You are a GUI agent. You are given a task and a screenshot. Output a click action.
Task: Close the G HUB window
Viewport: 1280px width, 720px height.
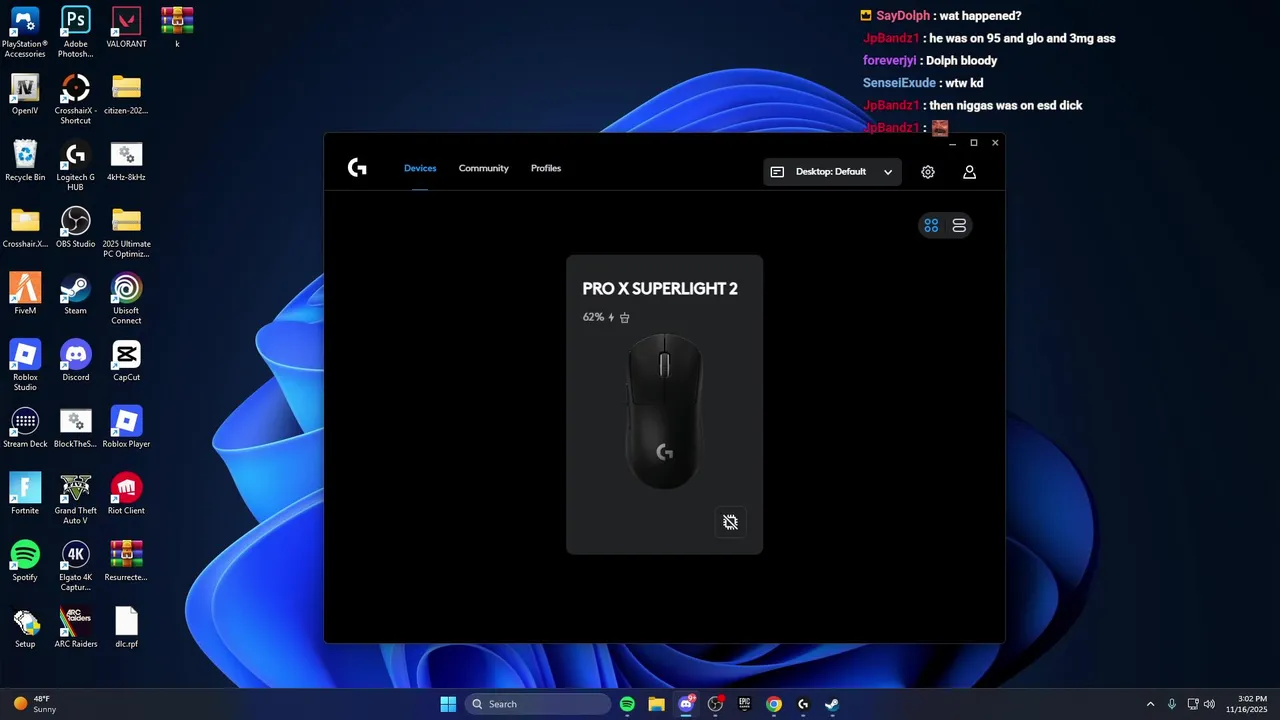click(x=995, y=143)
